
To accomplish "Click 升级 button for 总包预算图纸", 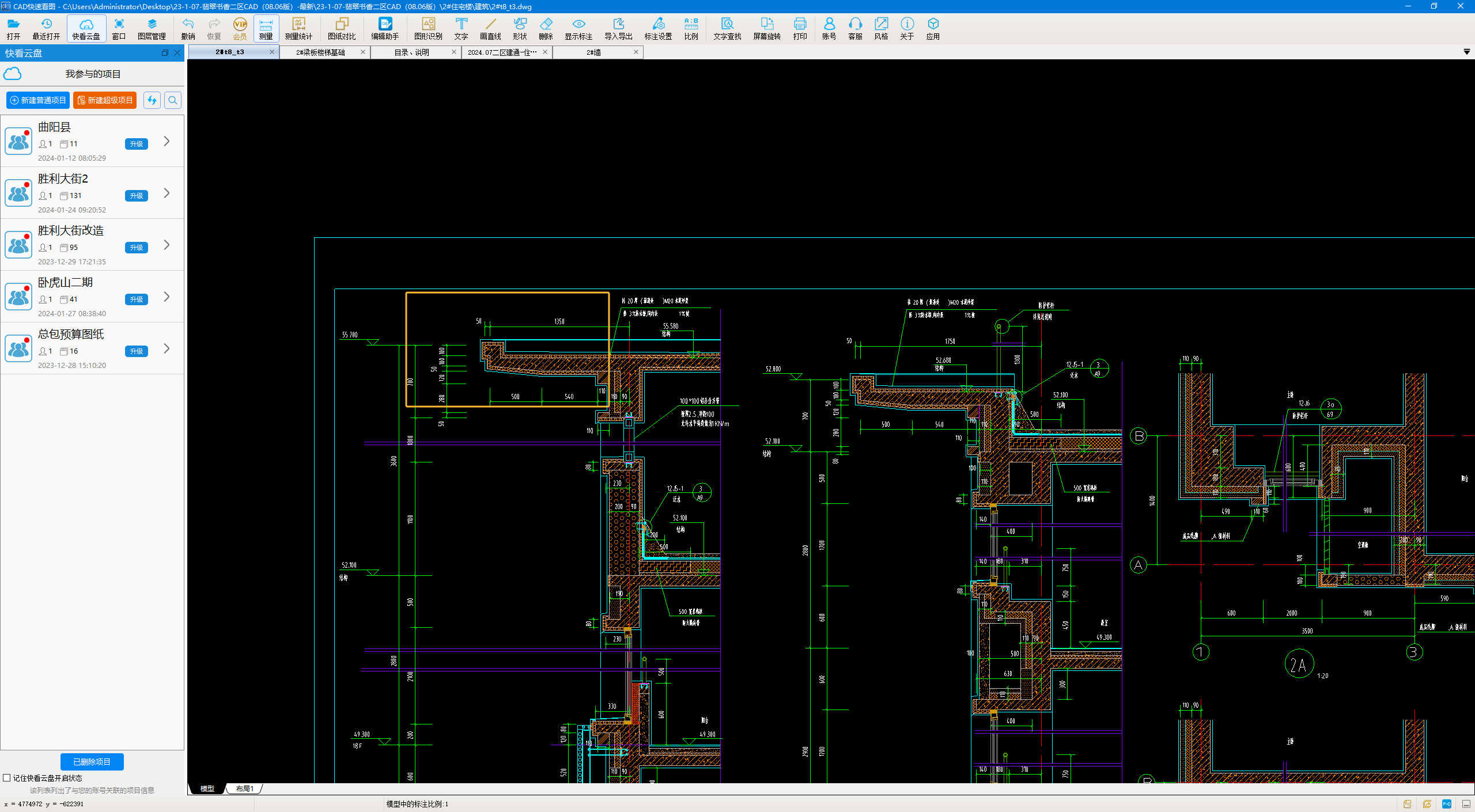I will (137, 351).
